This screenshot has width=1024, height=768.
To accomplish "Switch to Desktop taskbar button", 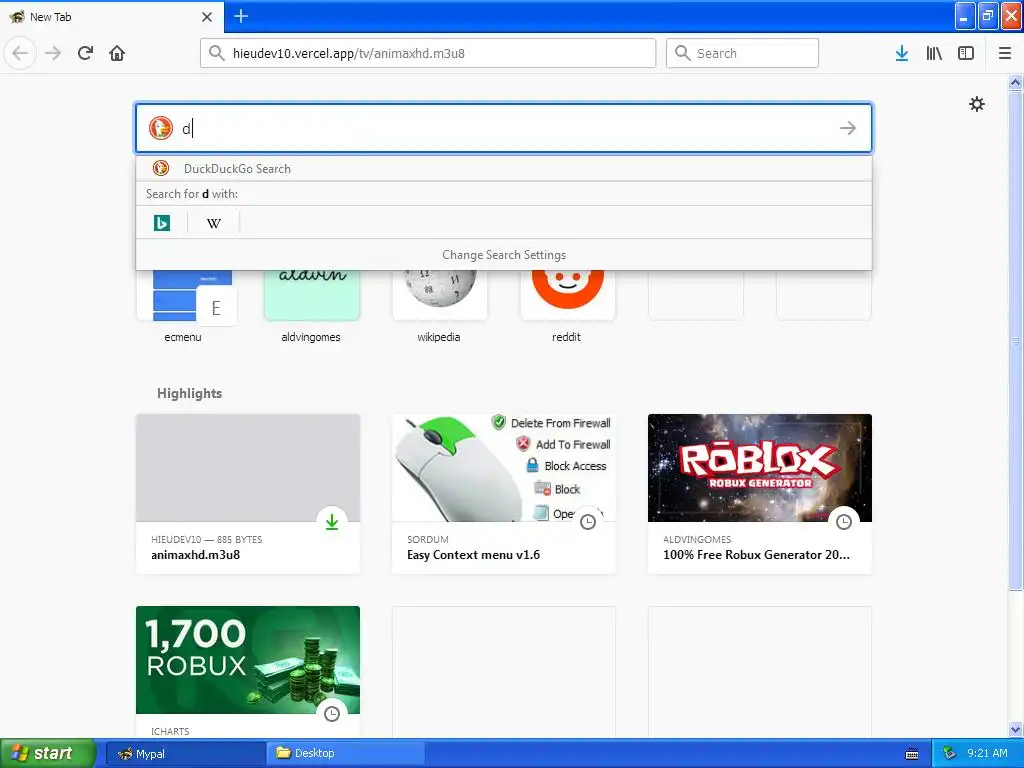I will (x=345, y=754).
